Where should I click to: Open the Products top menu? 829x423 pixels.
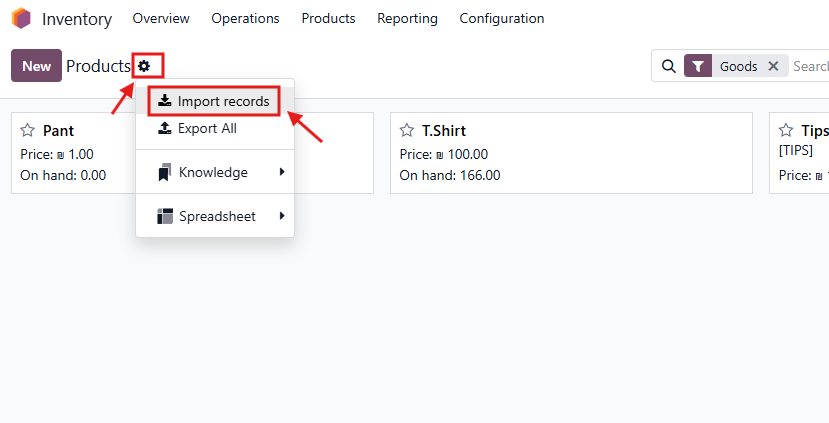(328, 18)
